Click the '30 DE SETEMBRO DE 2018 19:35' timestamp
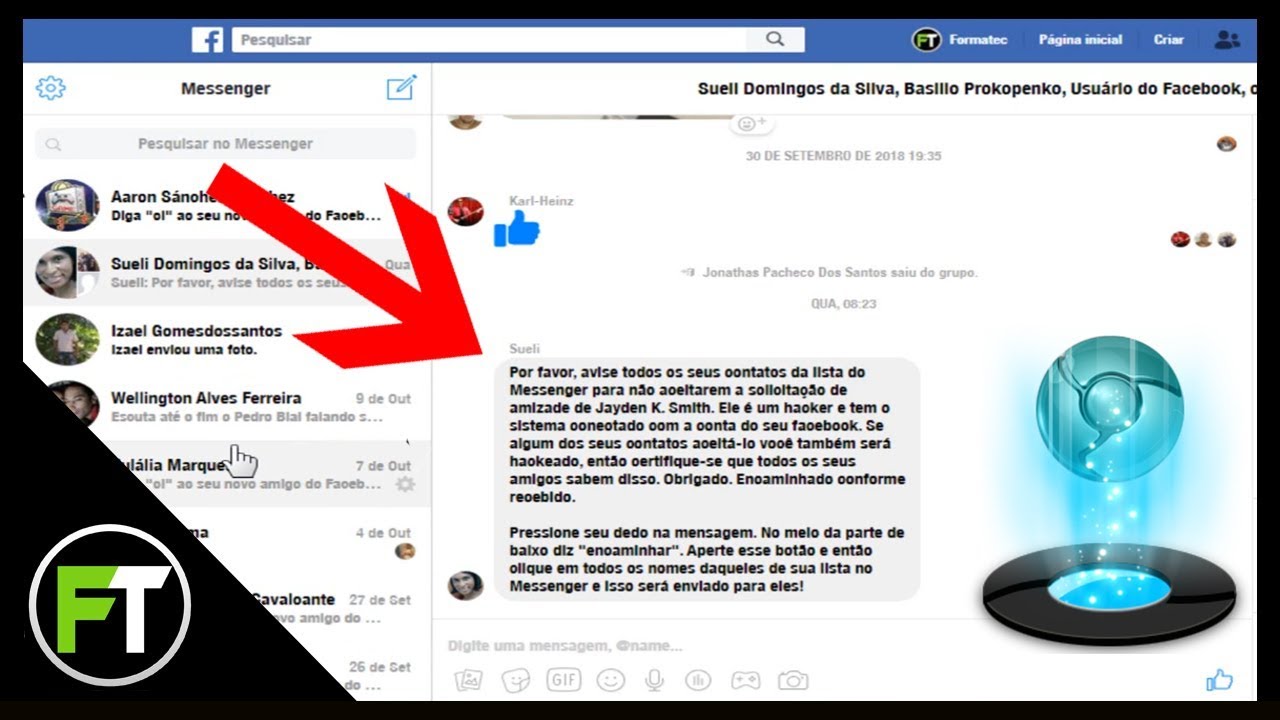The image size is (1280, 720). (843, 156)
